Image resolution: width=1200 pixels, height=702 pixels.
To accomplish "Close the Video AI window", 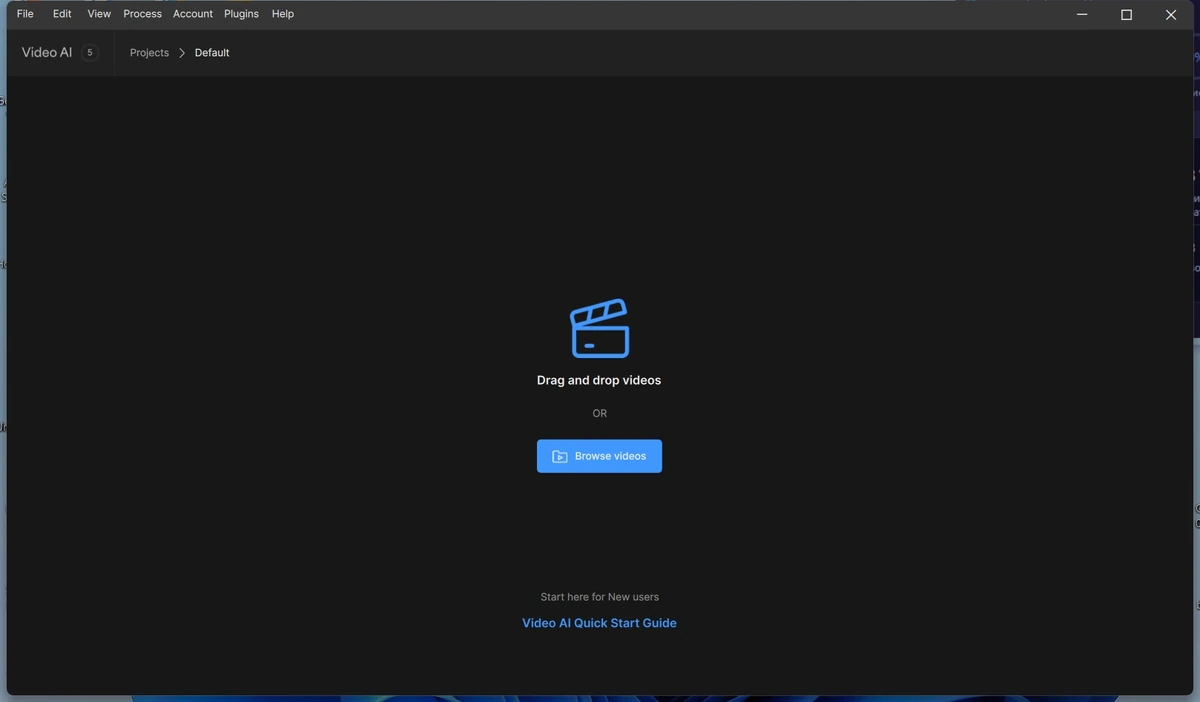I will (1171, 15).
